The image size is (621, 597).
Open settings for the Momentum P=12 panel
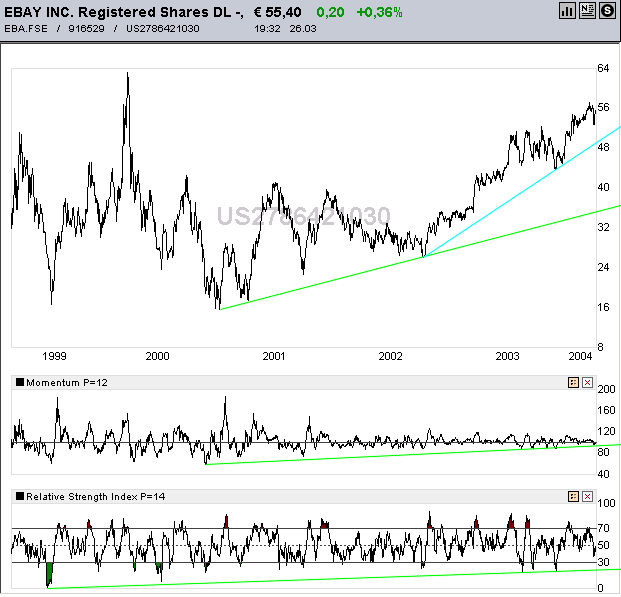[573, 383]
